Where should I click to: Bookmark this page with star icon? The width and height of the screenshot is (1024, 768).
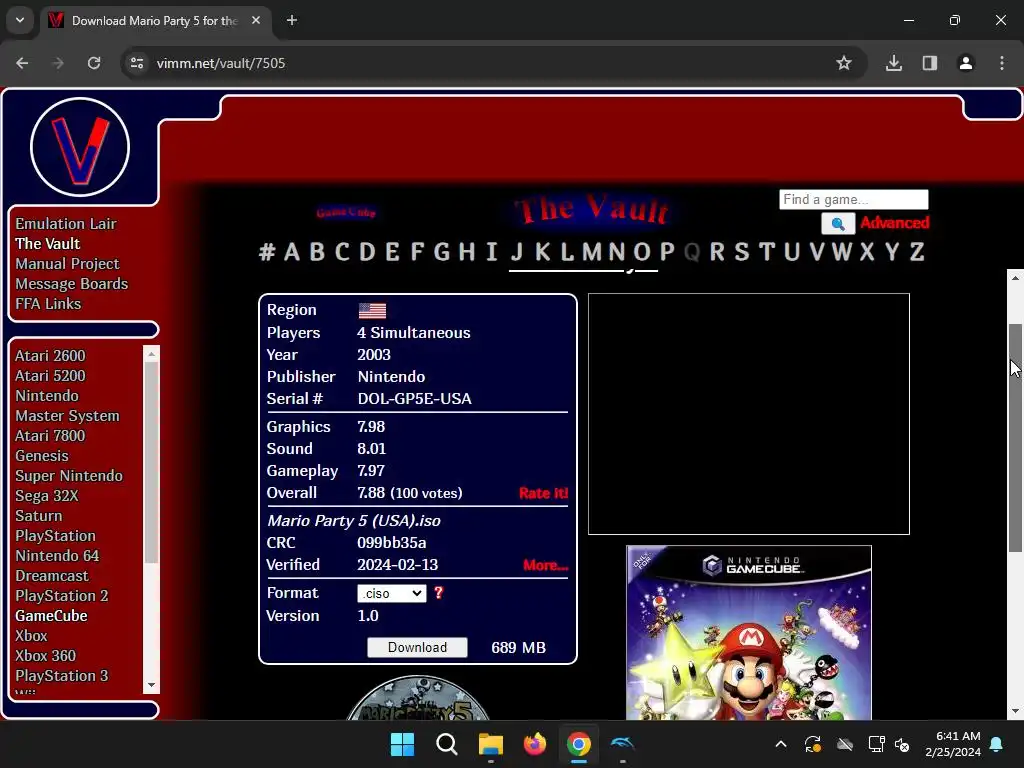click(844, 63)
